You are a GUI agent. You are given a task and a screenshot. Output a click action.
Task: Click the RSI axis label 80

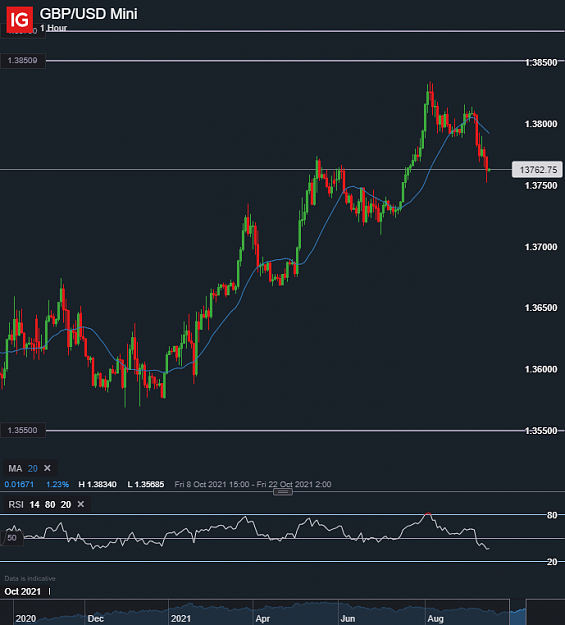tap(552, 515)
